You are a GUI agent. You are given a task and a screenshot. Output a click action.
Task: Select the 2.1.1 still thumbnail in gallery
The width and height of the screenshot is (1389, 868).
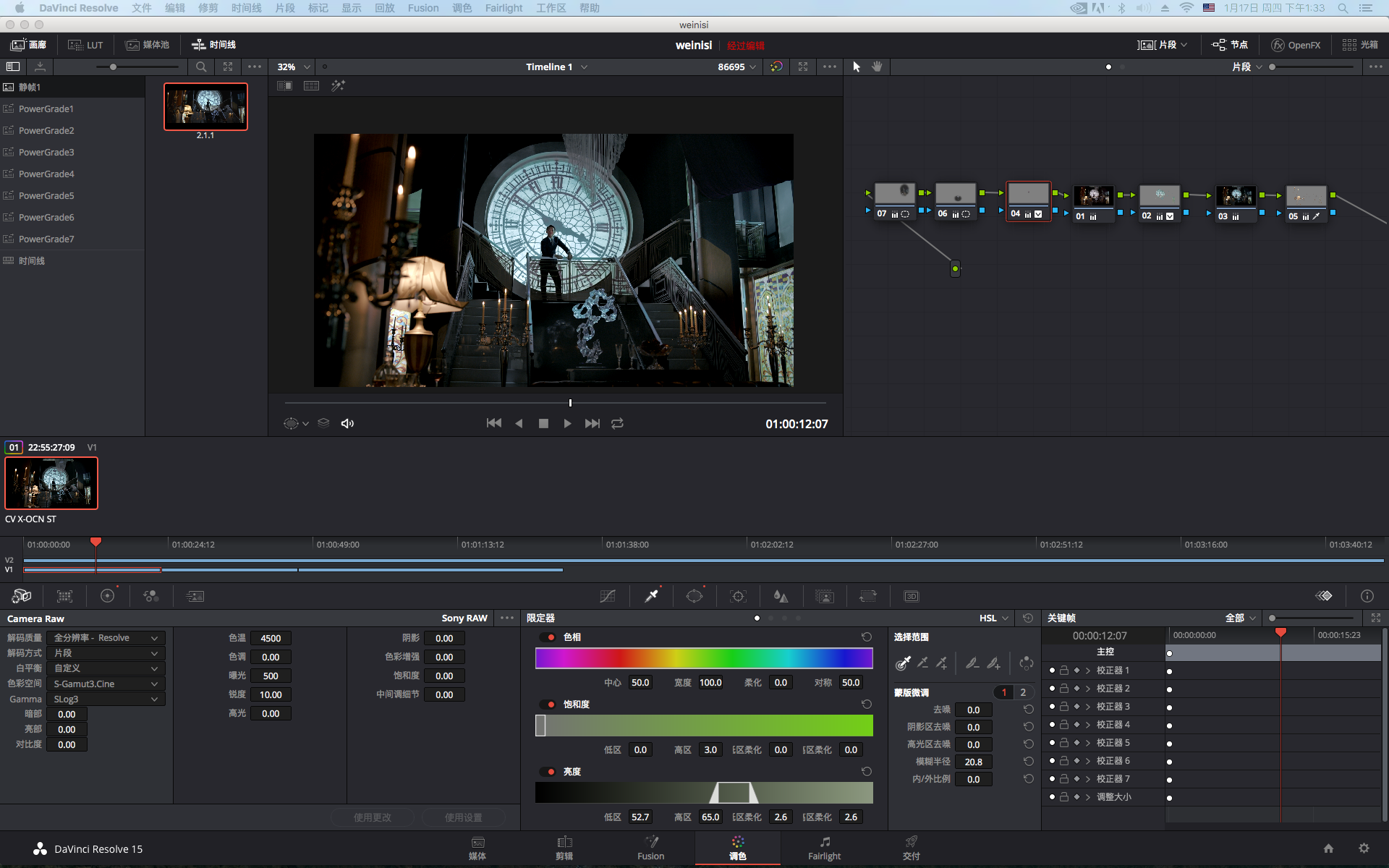pos(205,106)
